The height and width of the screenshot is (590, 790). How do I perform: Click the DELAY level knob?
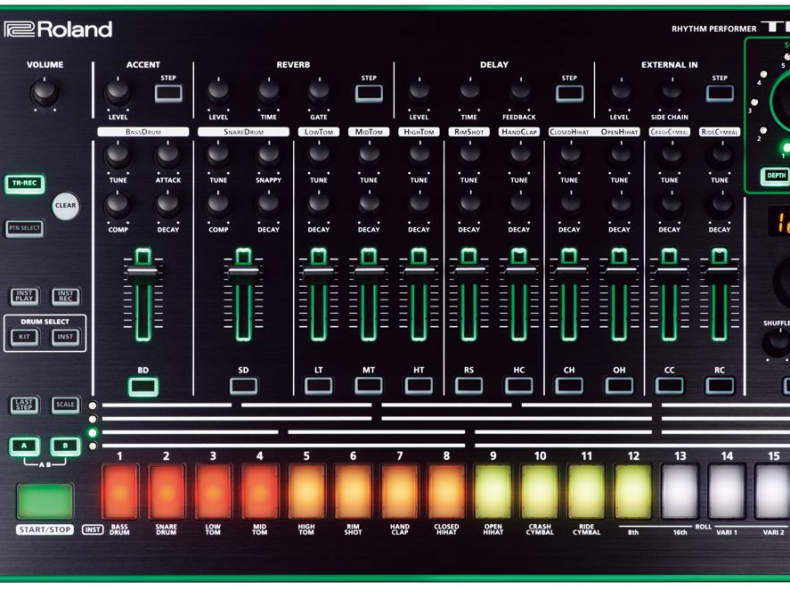tap(419, 92)
